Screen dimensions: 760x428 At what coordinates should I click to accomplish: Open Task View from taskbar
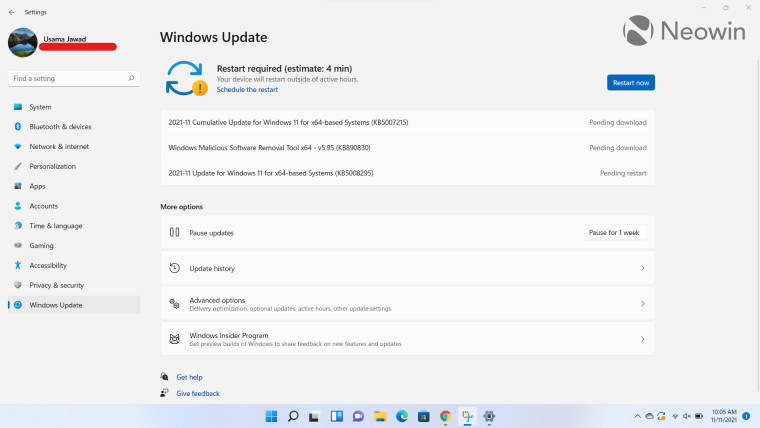click(x=314, y=416)
